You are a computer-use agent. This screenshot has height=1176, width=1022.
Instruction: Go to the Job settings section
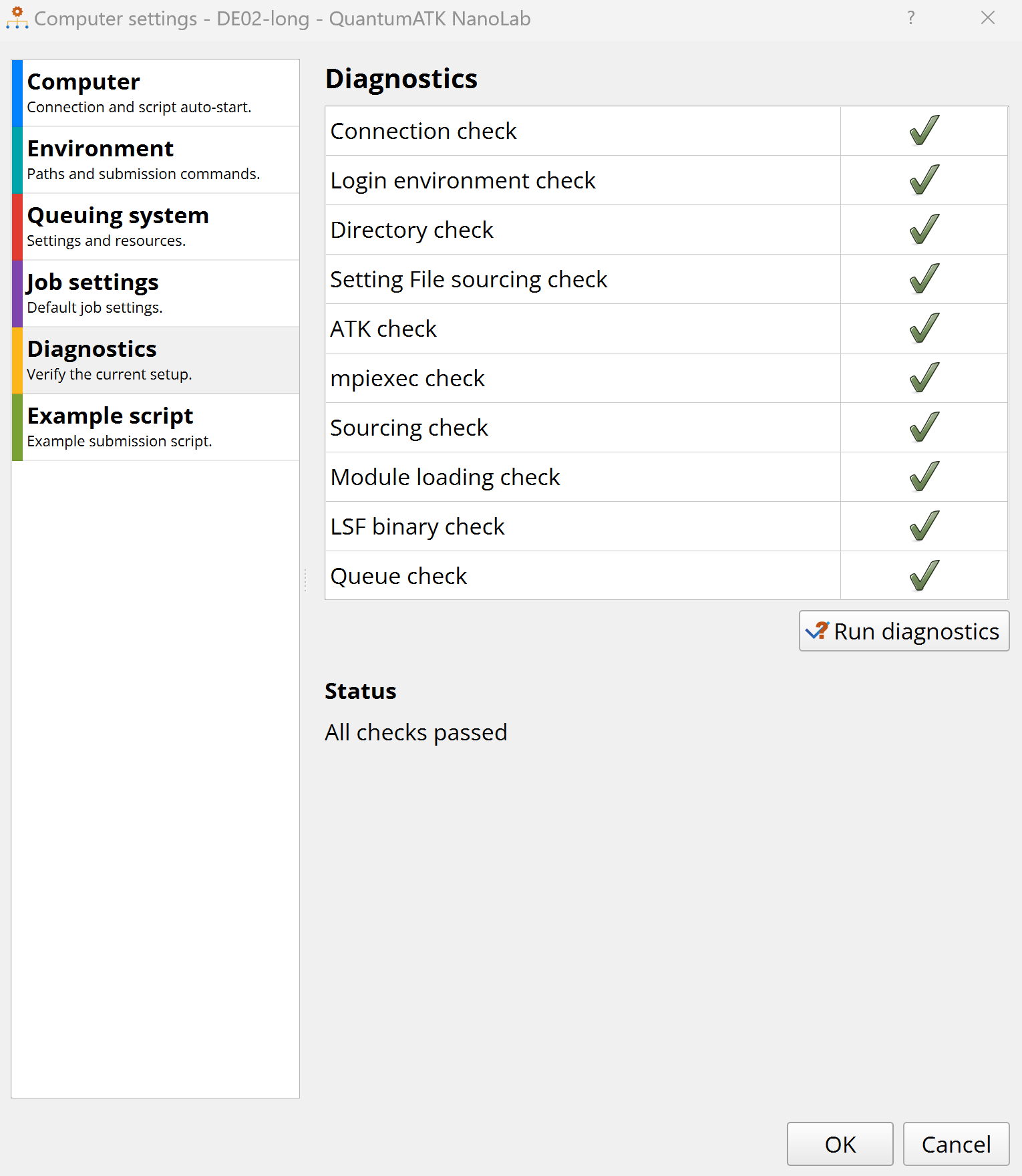[156, 293]
